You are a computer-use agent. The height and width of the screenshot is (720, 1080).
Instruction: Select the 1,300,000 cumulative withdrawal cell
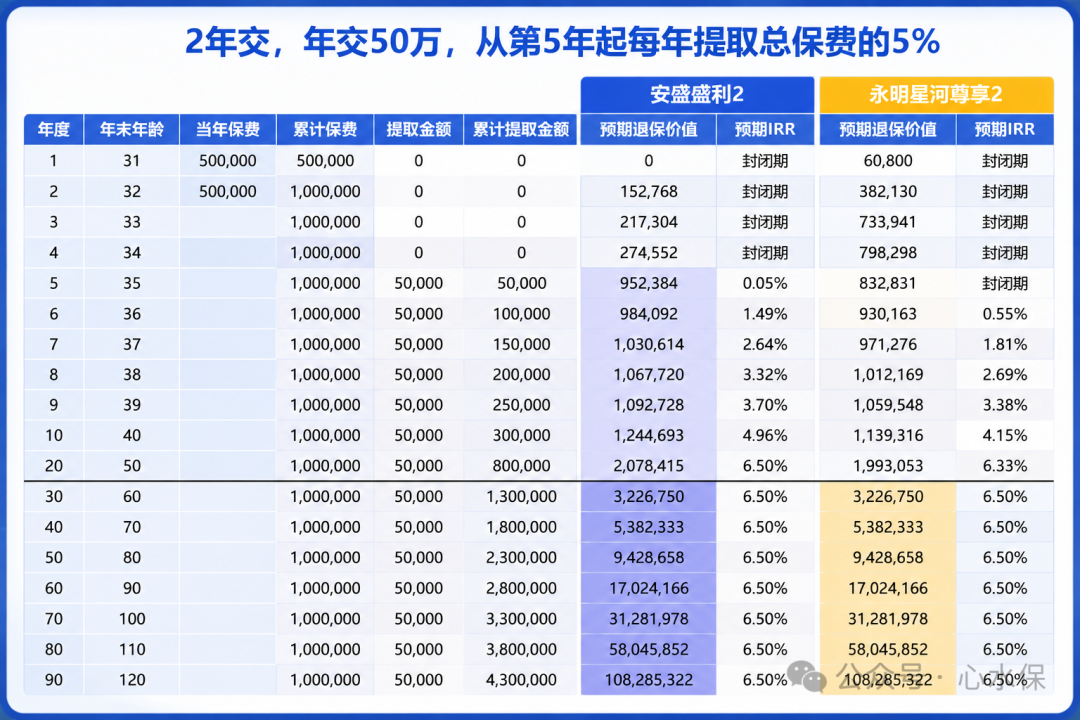tap(521, 497)
